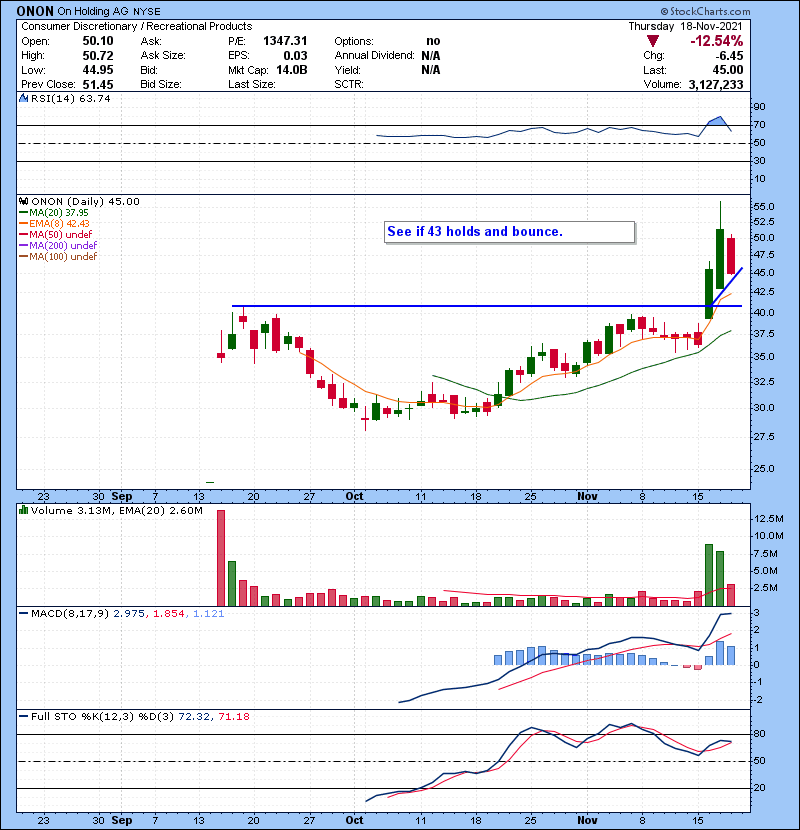Click the EMA(8) 42.43 legend entry
The width and height of the screenshot is (800, 830).
59,224
